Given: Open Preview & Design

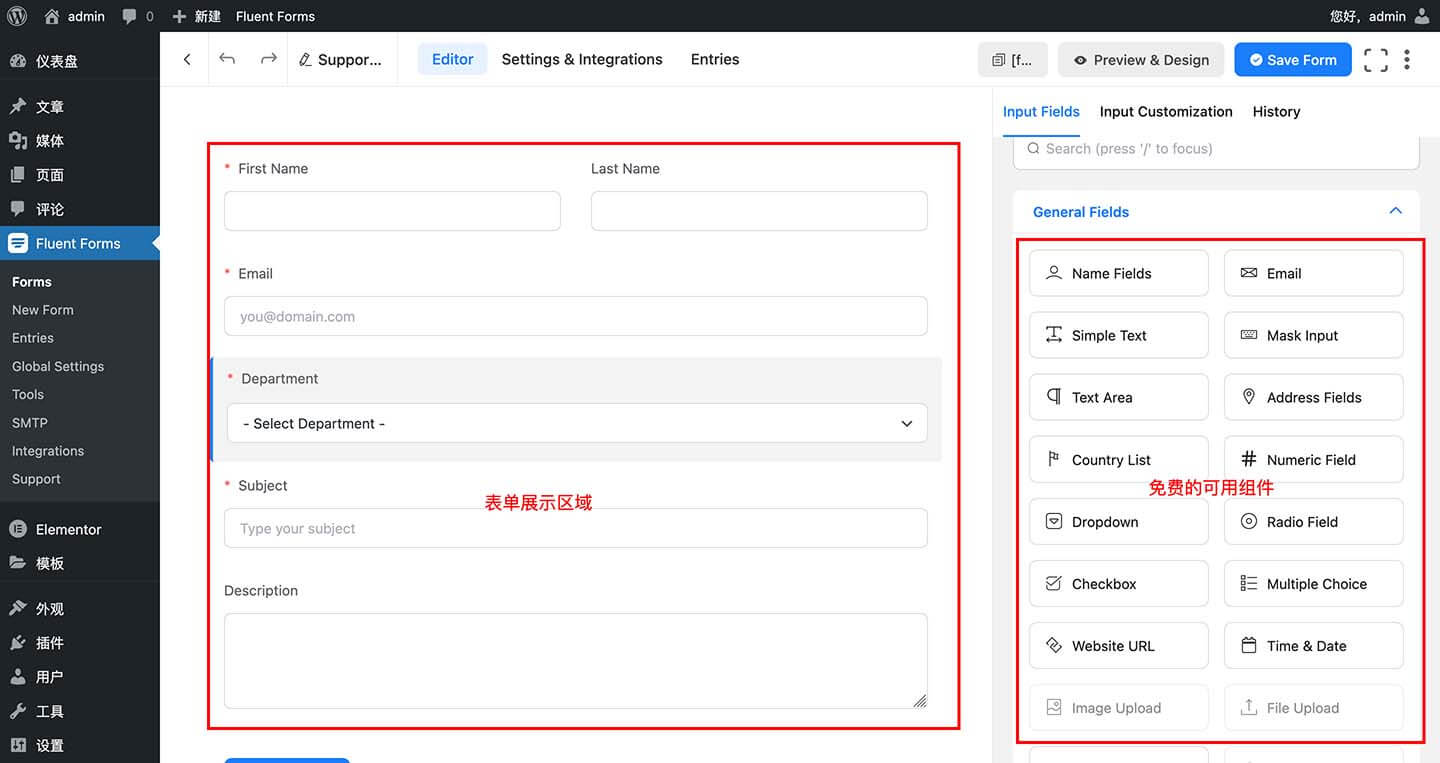Looking at the screenshot, I should [x=1141, y=60].
